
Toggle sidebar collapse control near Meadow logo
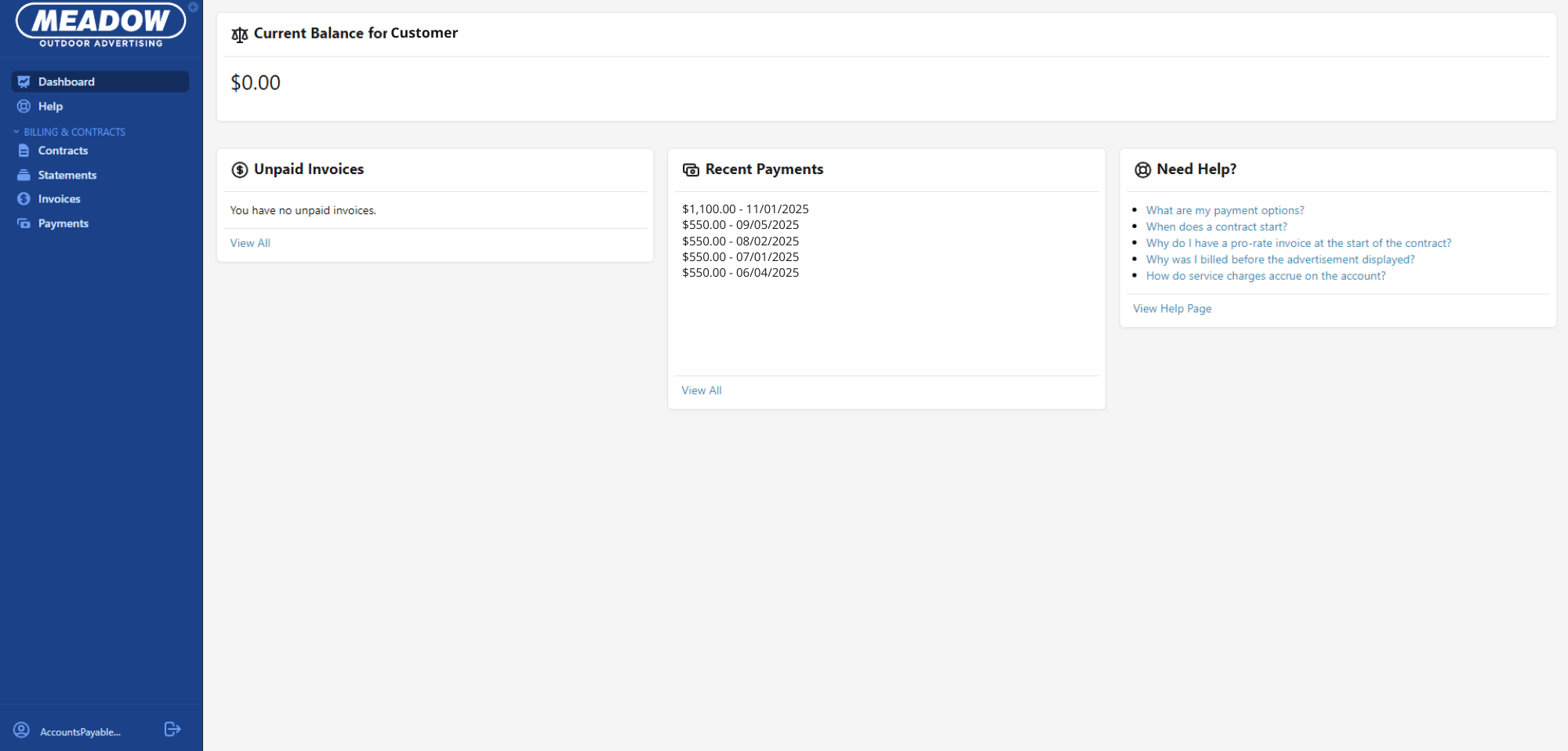coord(193,7)
